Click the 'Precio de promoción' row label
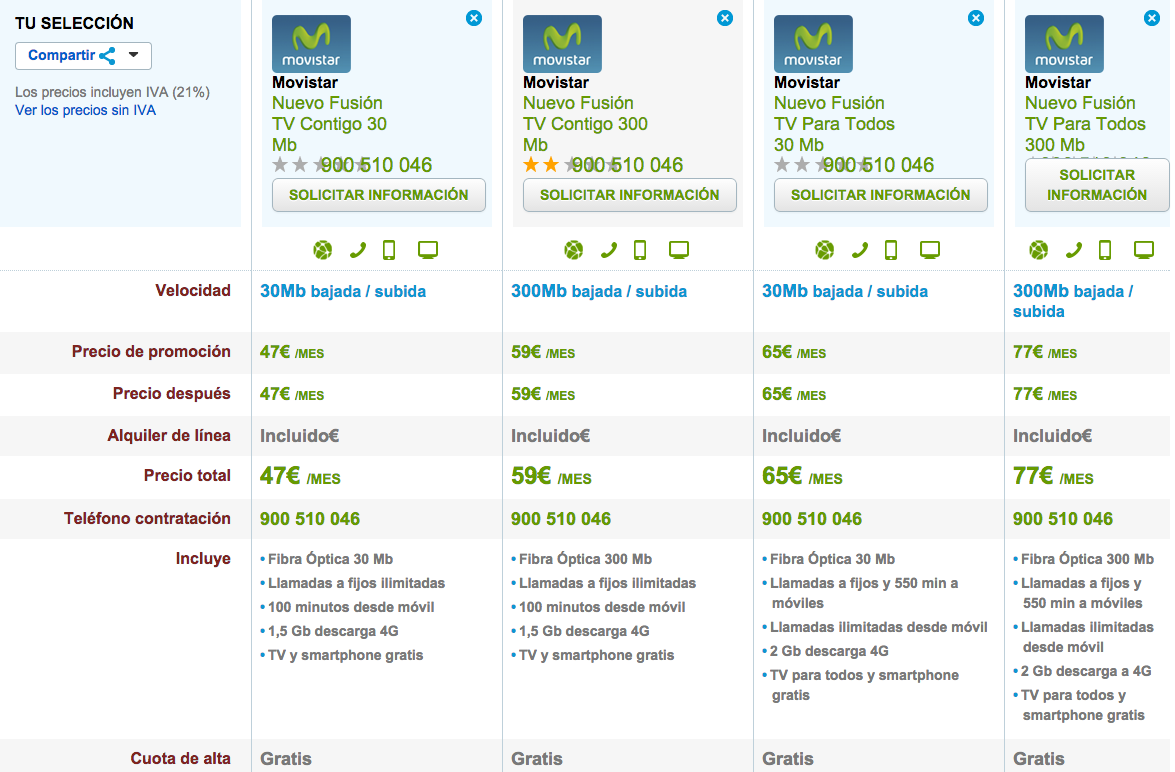 click(151, 352)
